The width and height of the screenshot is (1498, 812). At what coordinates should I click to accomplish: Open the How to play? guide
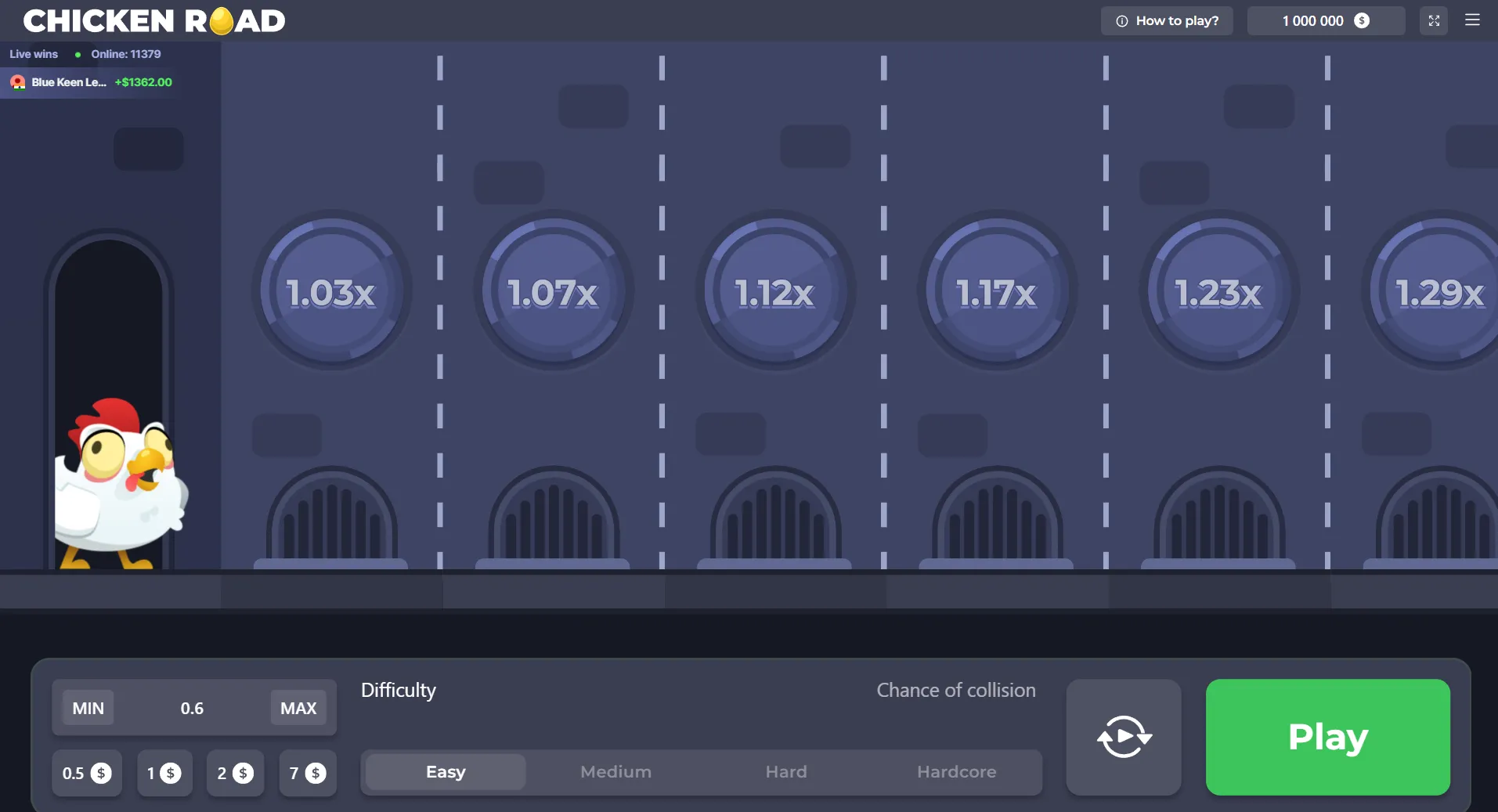coord(1167,21)
